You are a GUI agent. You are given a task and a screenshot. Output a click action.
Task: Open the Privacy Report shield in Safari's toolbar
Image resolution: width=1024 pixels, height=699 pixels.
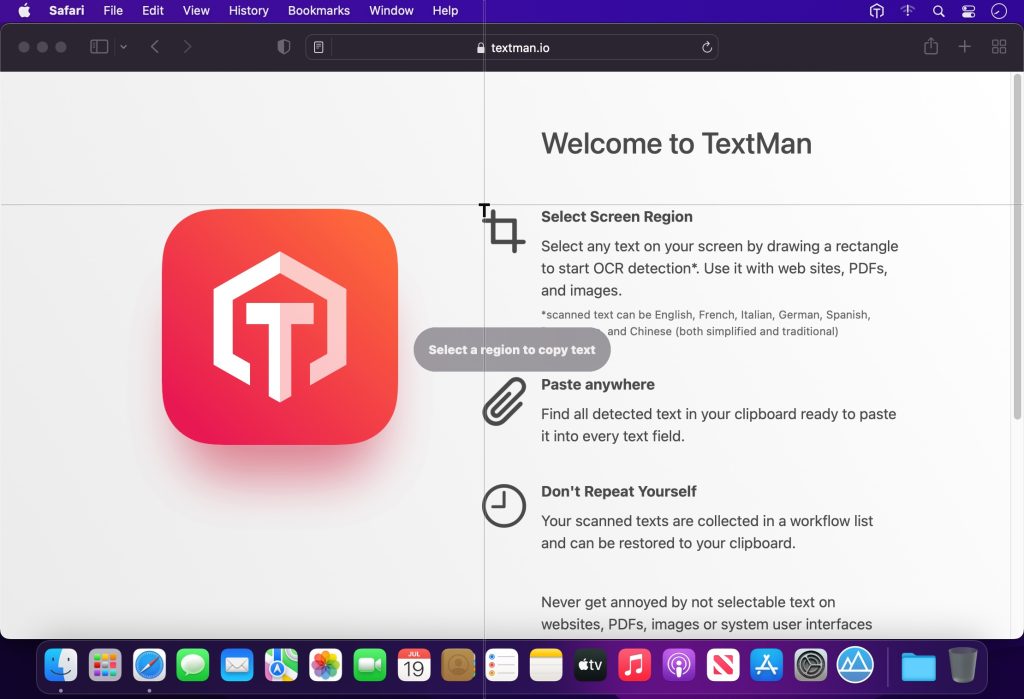tap(283, 46)
